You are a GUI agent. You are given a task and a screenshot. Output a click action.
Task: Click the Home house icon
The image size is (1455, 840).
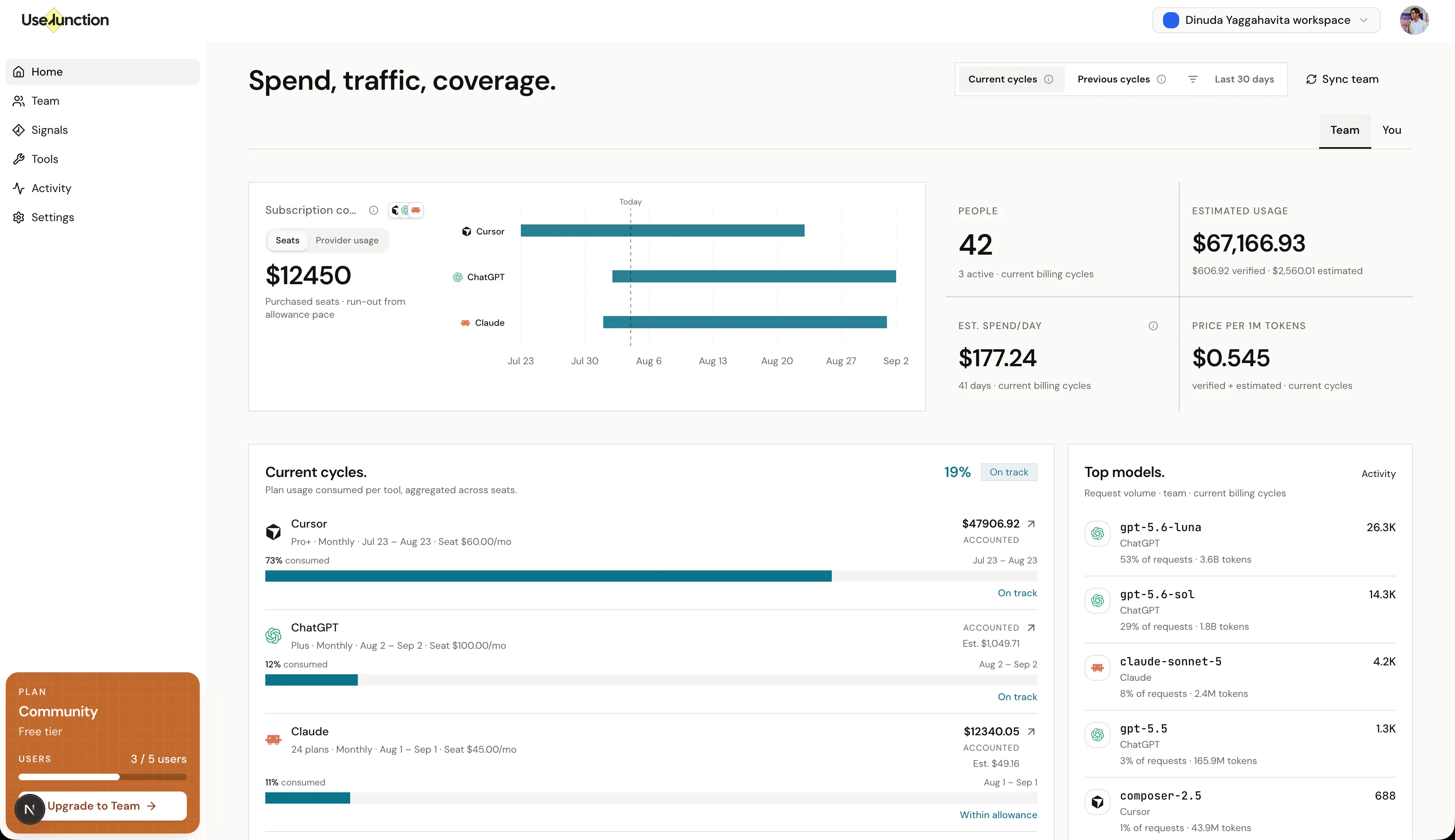click(19, 72)
